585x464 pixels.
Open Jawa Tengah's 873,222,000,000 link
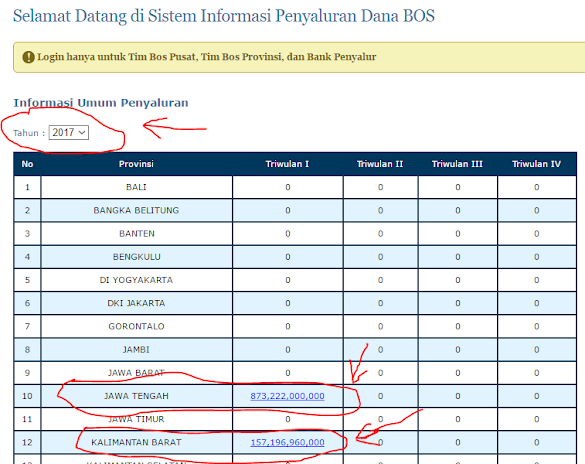pyautogui.click(x=287, y=396)
